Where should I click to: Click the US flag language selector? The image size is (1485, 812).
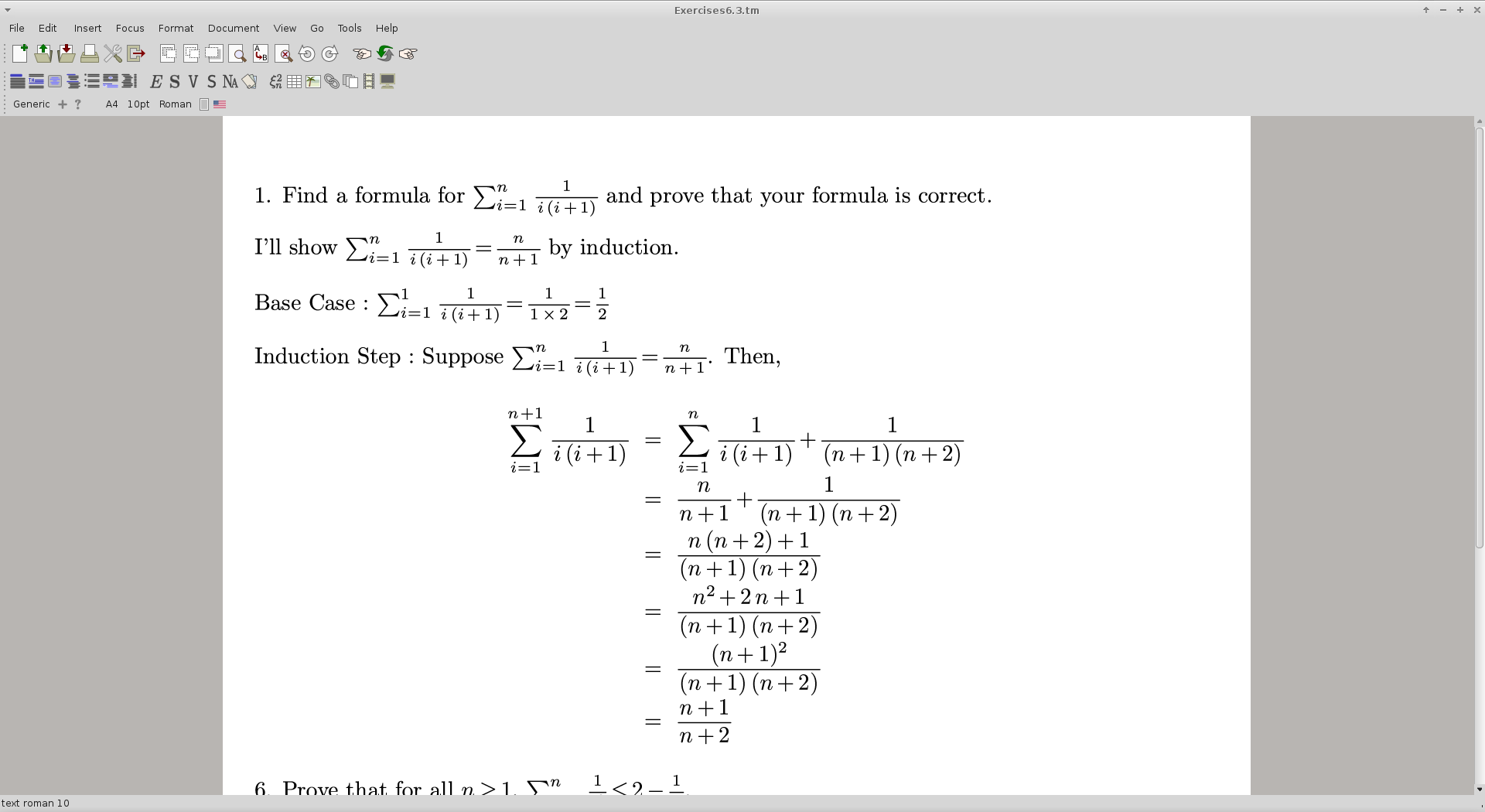click(220, 104)
